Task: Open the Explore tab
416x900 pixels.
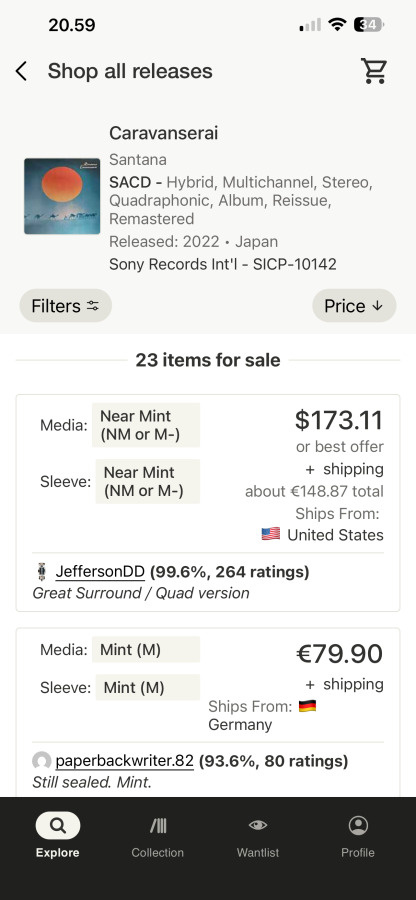Action: tap(57, 835)
